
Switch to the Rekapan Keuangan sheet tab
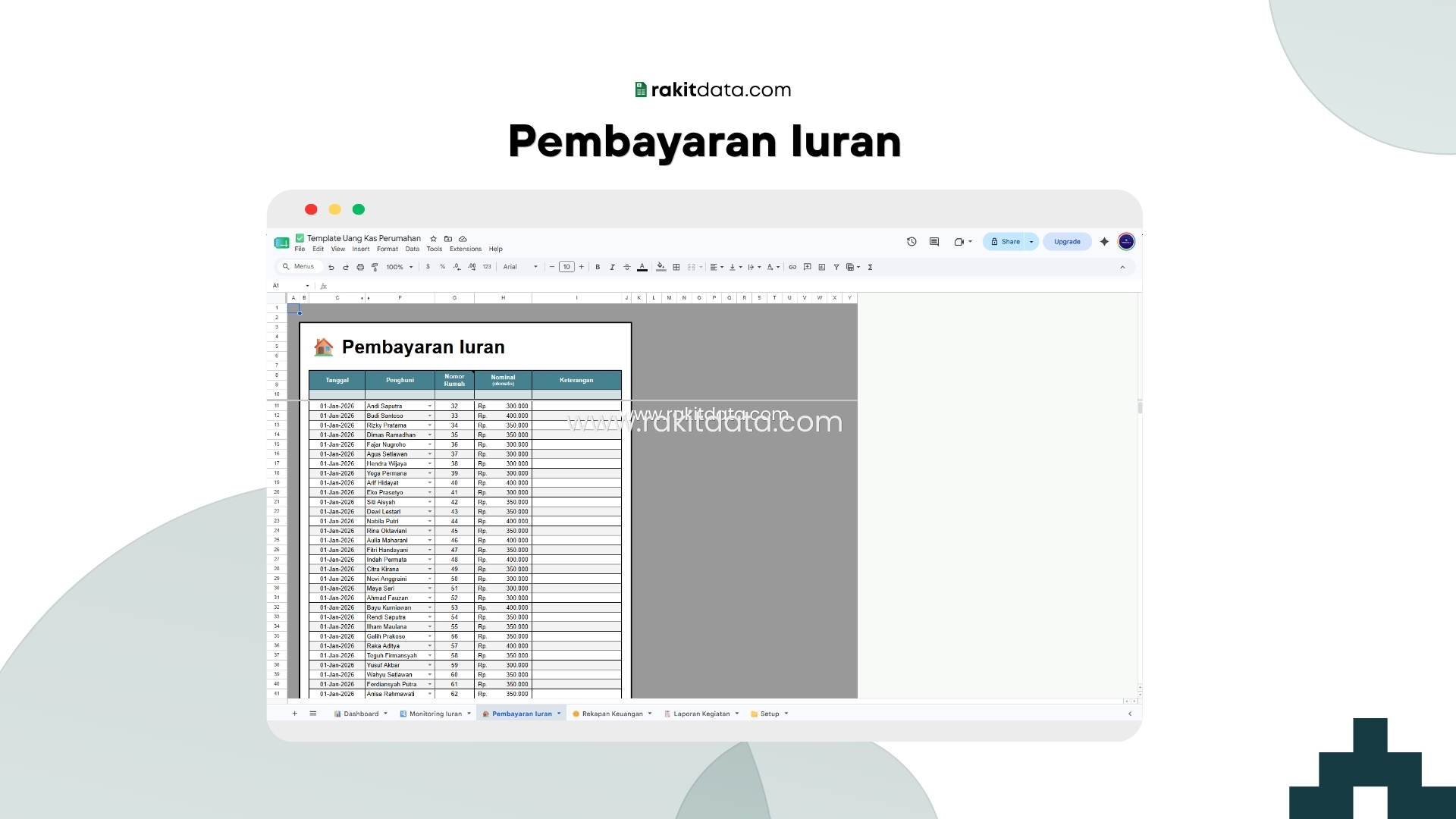click(612, 714)
